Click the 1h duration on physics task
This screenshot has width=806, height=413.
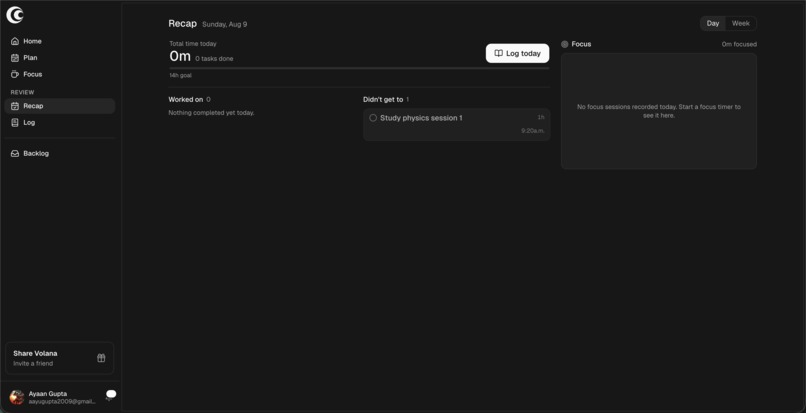click(541, 117)
